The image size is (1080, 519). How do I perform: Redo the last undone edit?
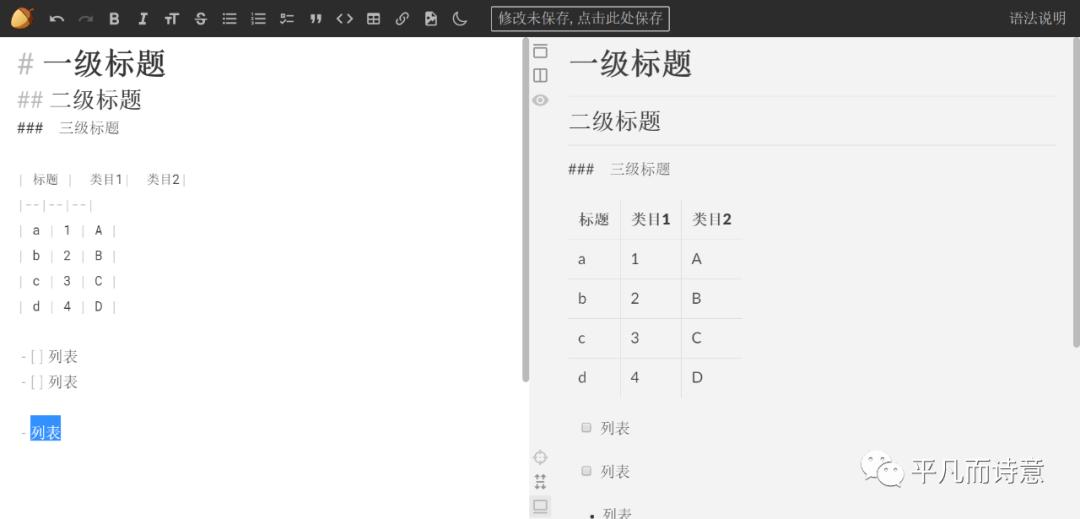85,19
